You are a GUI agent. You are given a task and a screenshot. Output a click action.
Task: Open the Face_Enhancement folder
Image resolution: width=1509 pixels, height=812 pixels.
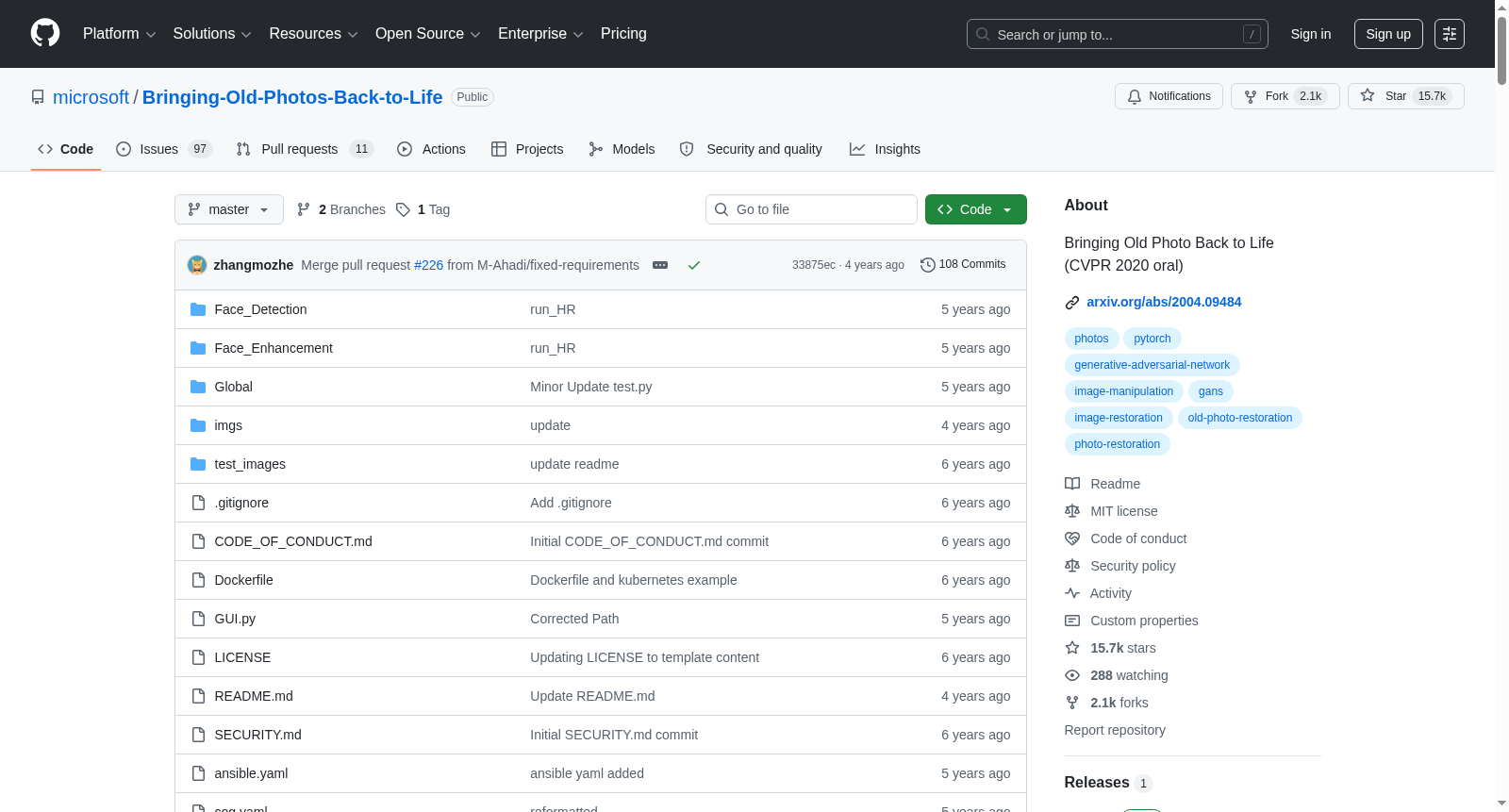[274, 348]
